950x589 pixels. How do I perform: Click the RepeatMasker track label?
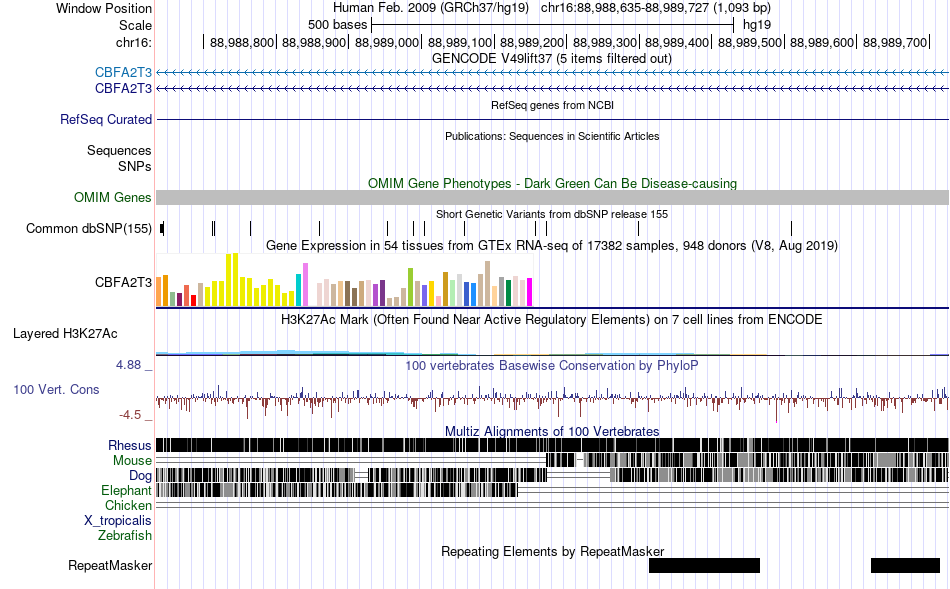coord(110,565)
